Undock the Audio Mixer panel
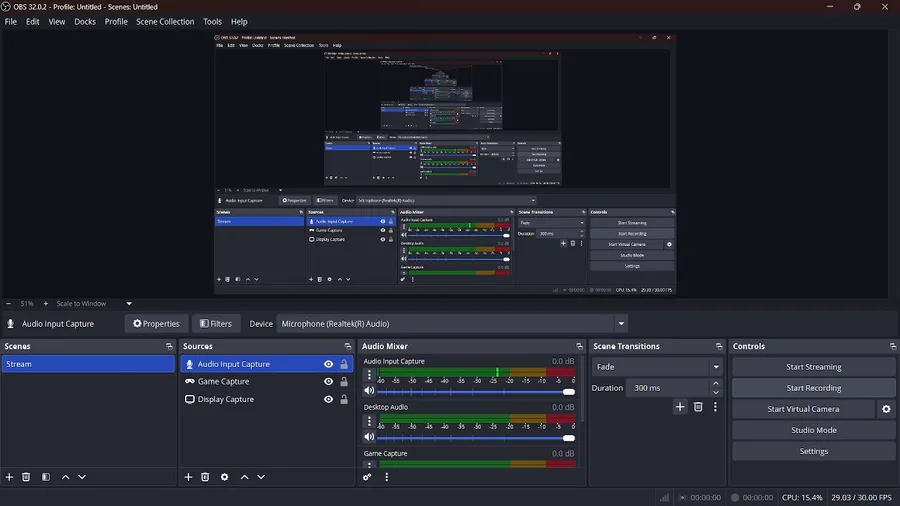This screenshot has width=900, height=506. tap(580, 347)
